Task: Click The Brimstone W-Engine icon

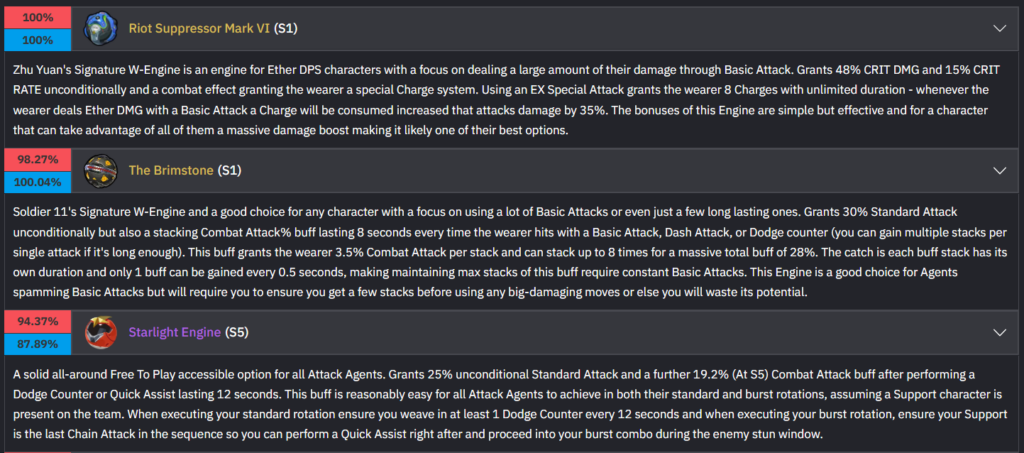Action: pos(99,170)
